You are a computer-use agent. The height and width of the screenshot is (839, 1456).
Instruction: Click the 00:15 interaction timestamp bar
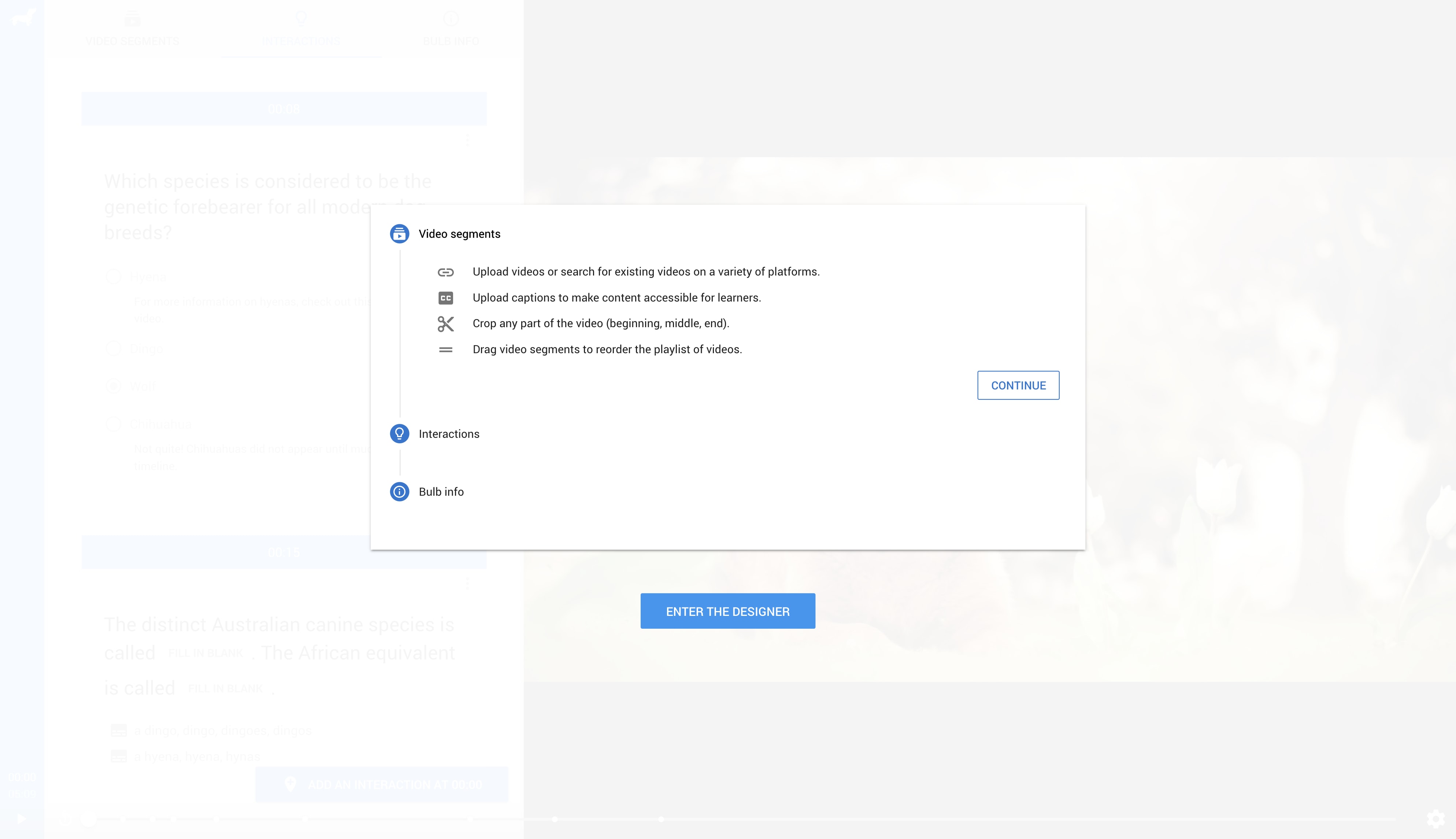tap(284, 552)
